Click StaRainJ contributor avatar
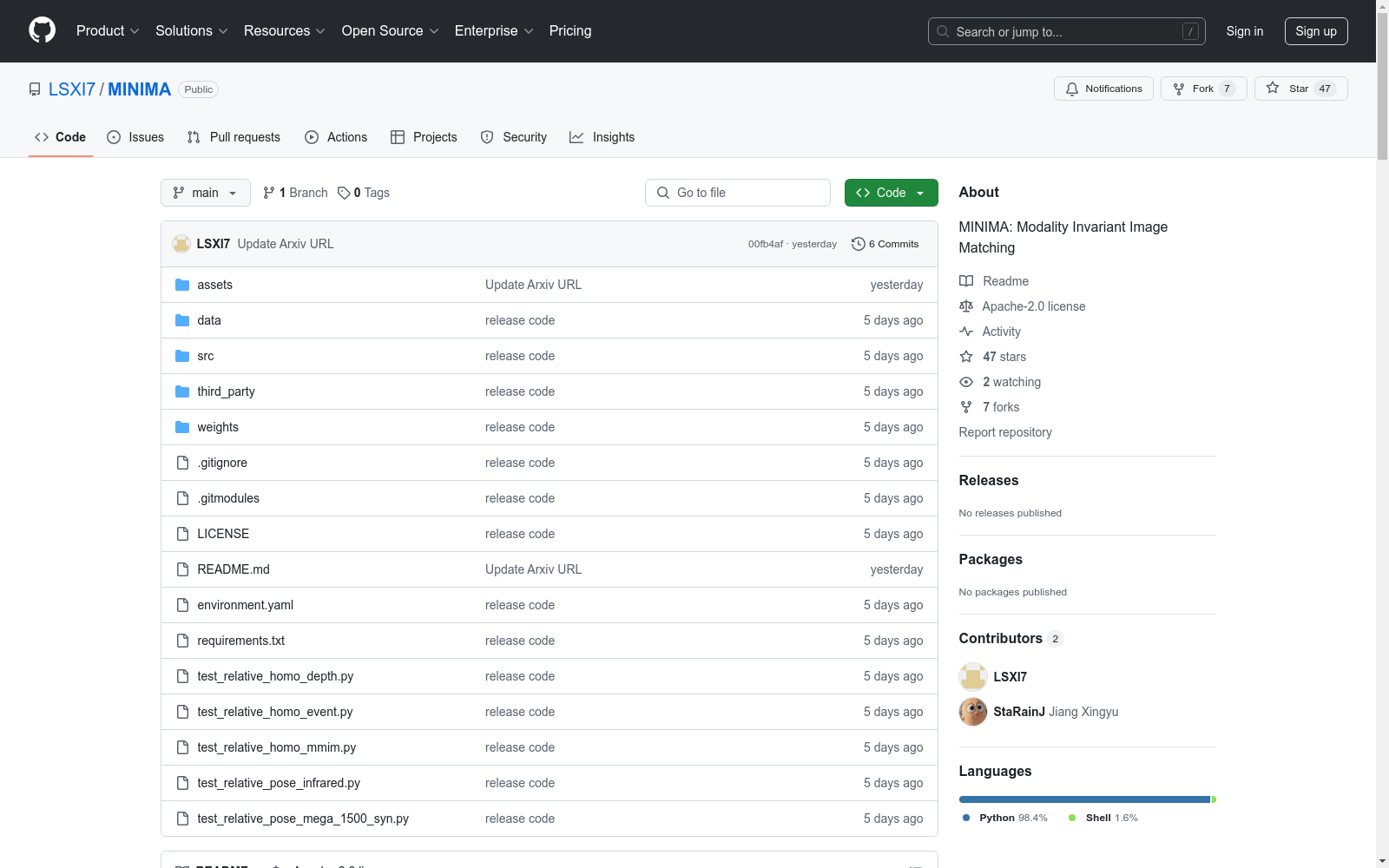Image resolution: width=1389 pixels, height=868 pixels. 973,712
